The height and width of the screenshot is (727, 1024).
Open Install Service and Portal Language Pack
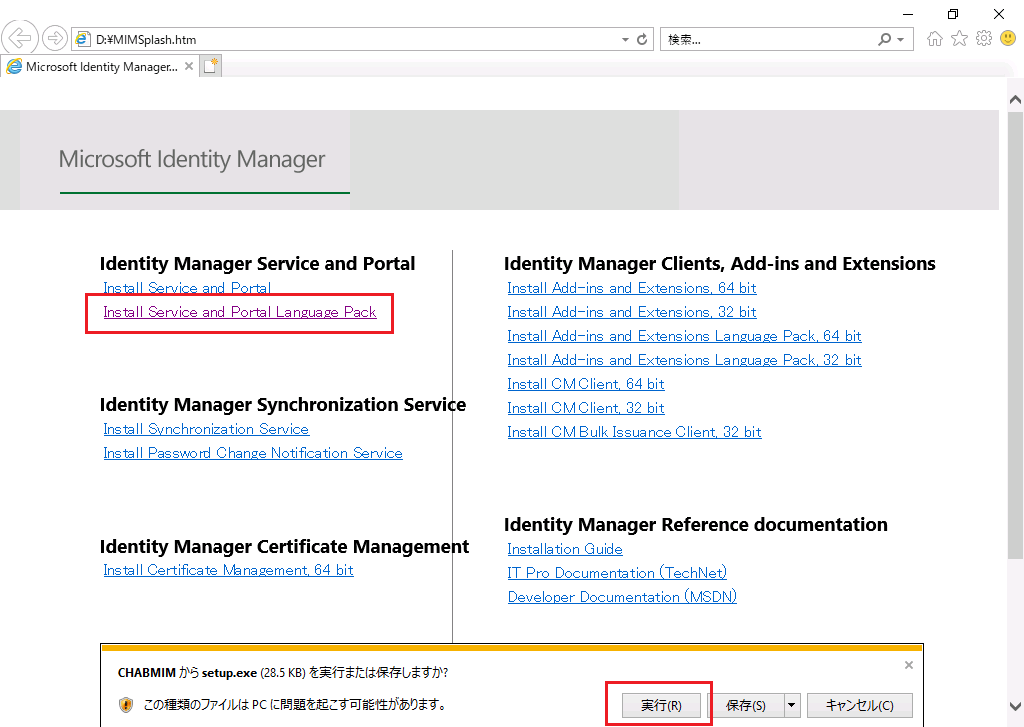240,312
